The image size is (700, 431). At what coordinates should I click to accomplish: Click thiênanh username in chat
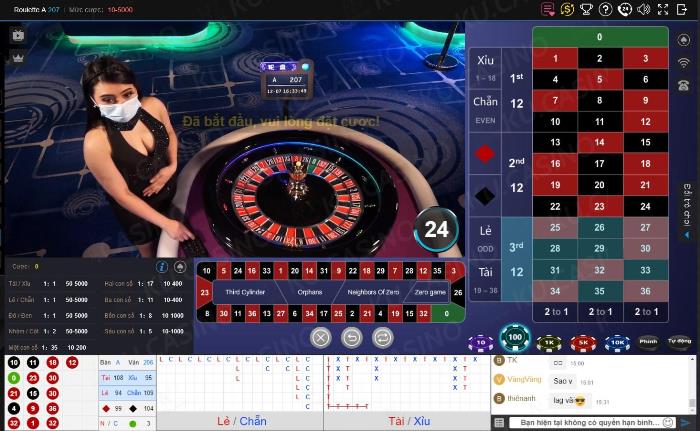point(521,398)
